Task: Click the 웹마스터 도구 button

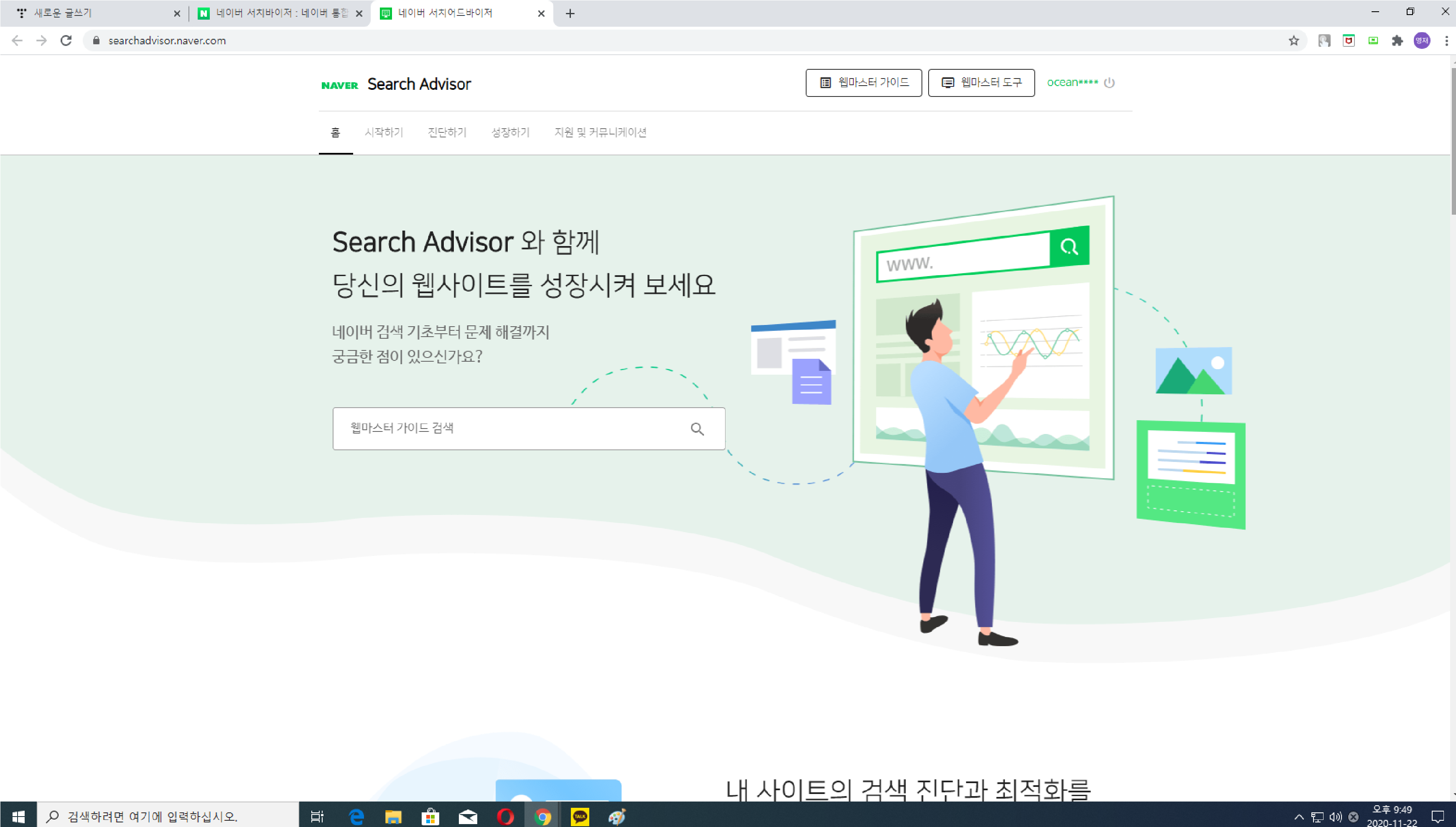Action: [x=981, y=83]
